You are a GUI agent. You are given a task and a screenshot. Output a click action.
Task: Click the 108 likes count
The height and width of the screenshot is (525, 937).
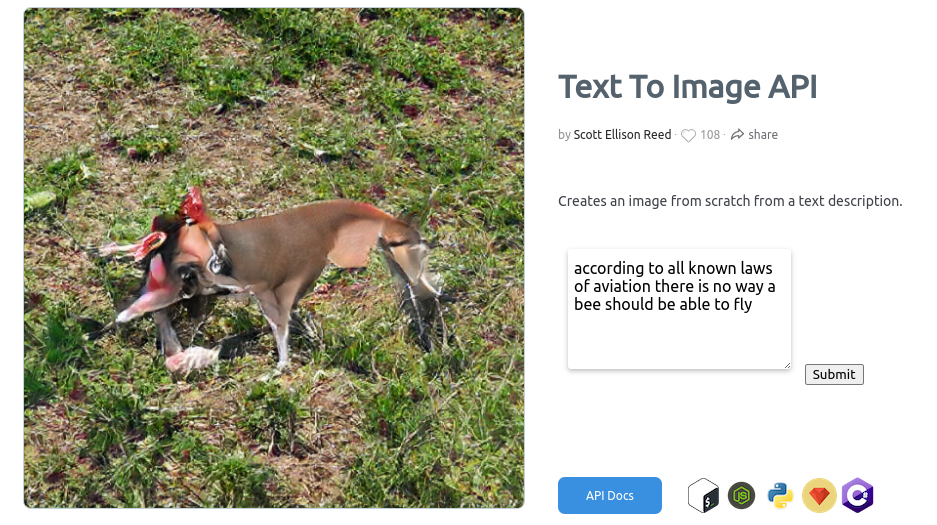coord(710,135)
